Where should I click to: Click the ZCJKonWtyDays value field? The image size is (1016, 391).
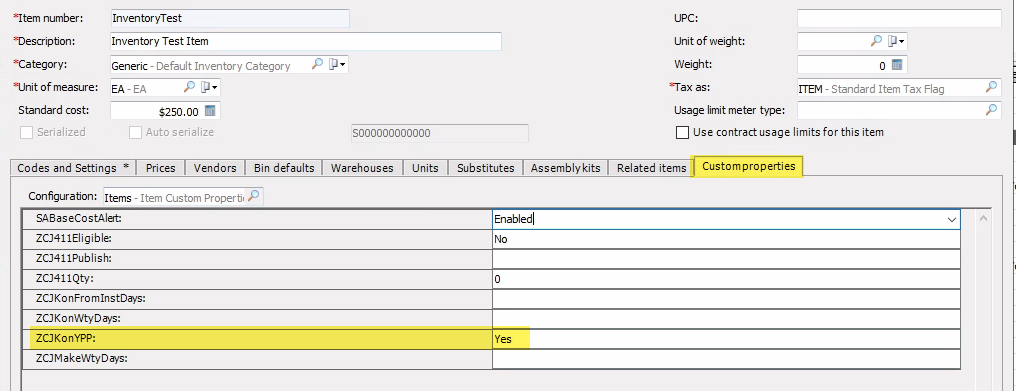pyautogui.click(x=726, y=319)
